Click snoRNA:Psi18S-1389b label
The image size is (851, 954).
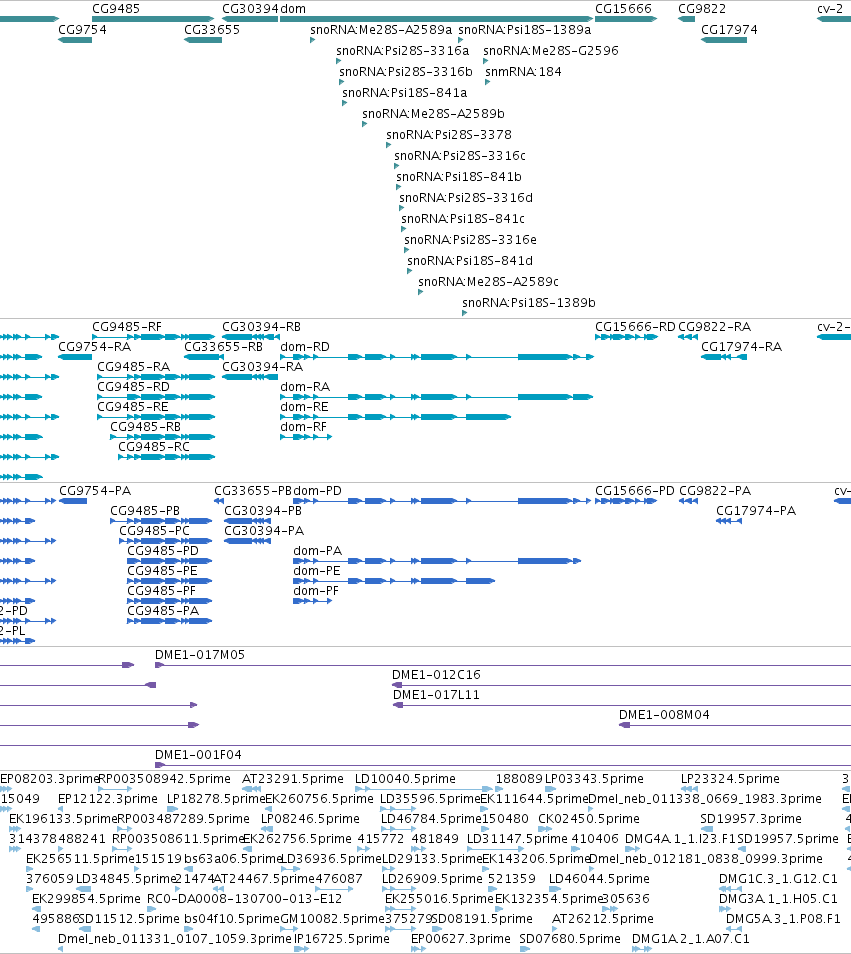pyautogui.click(x=529, y=302)
